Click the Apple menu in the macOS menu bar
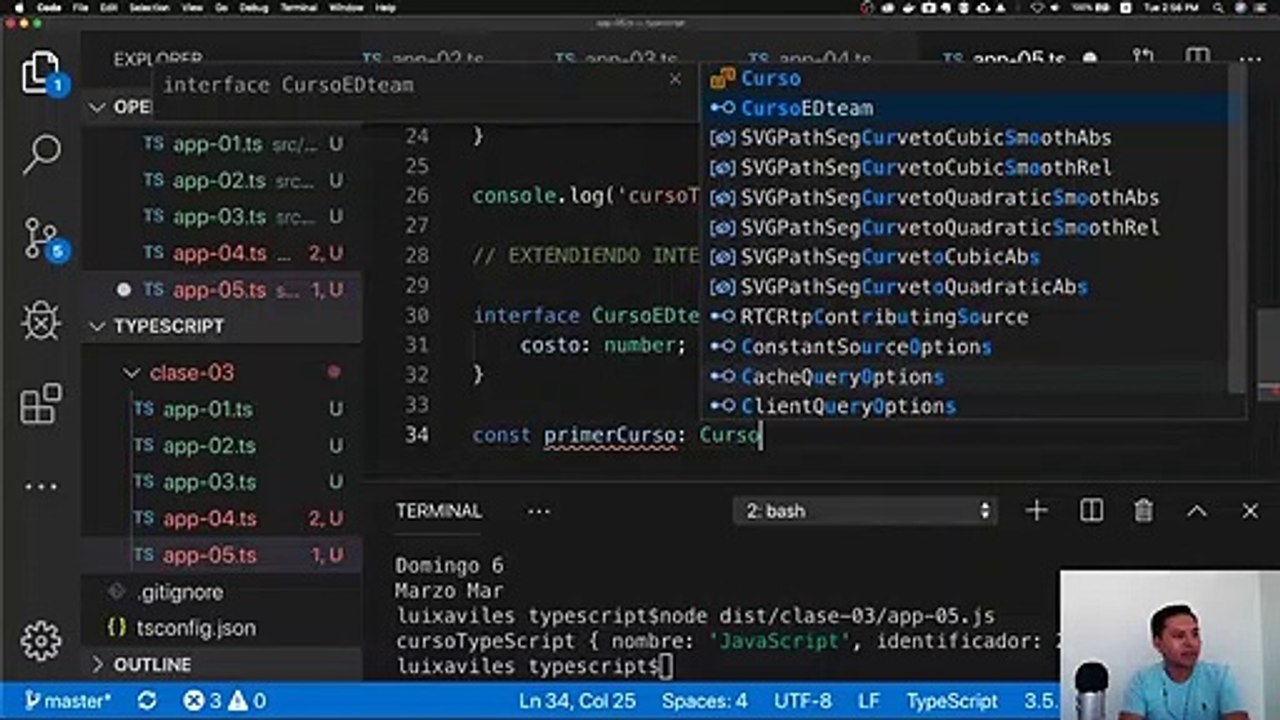 tap(18, 7)
